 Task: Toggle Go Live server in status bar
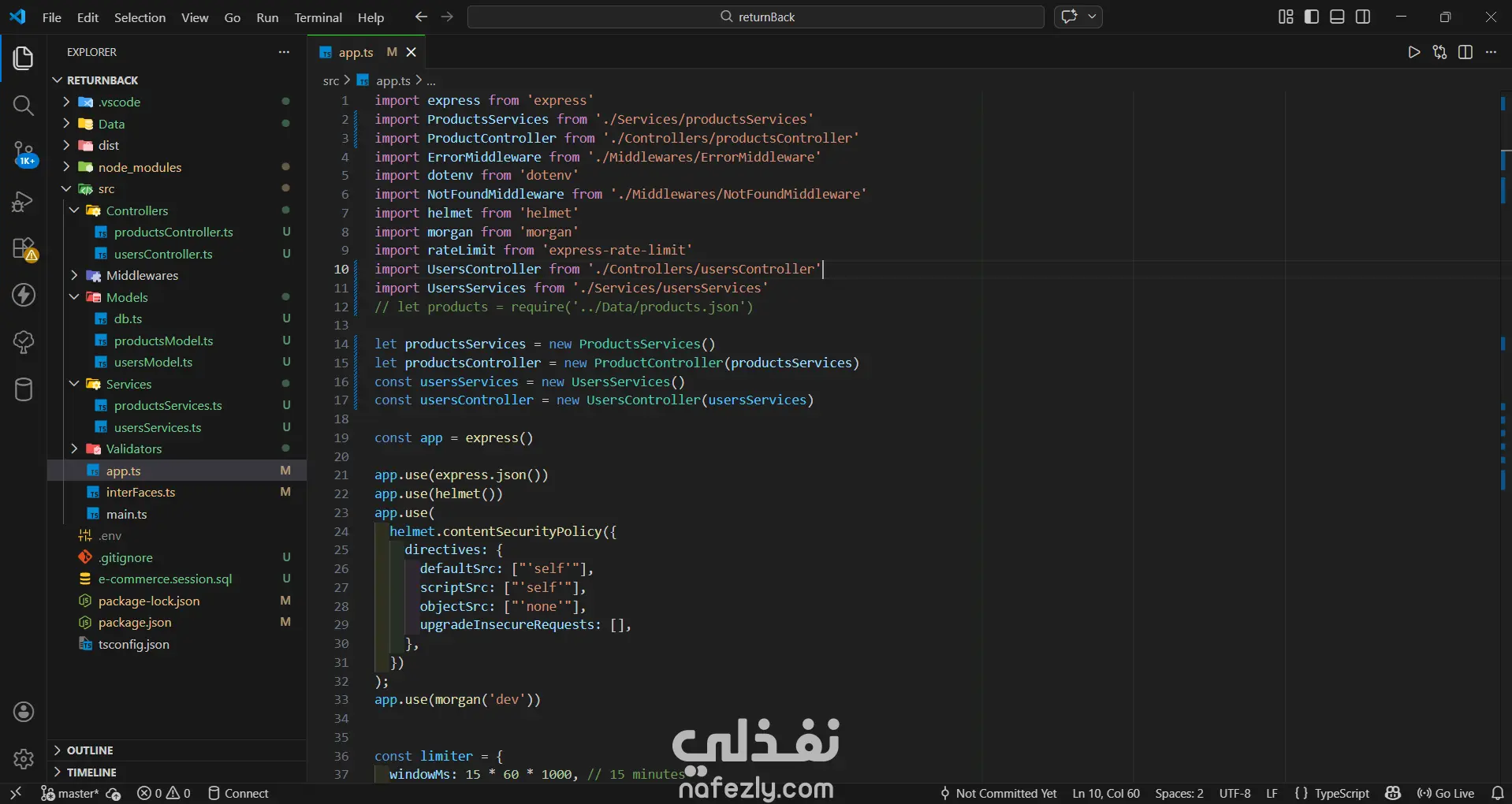(1445, 793)
